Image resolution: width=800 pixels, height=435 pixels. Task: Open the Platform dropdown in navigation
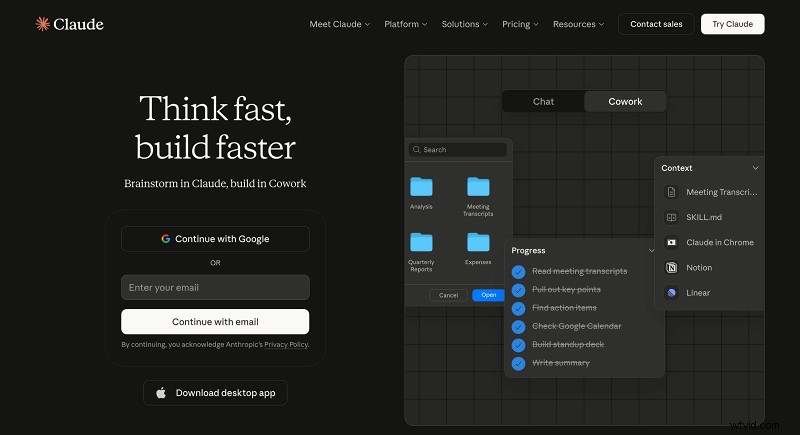(x=405, y=24)
